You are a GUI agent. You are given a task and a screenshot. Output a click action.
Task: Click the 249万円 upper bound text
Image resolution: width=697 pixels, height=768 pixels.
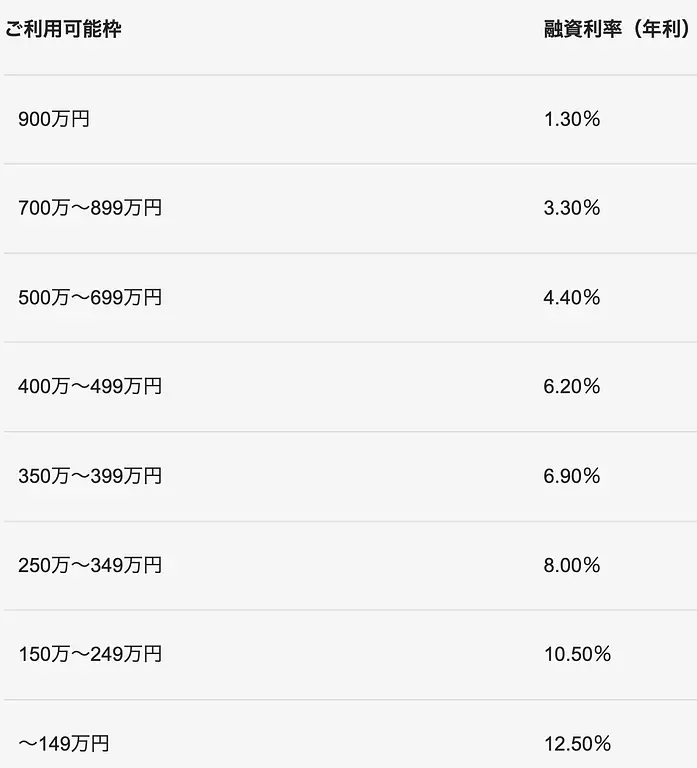click(x=127, y=655)
